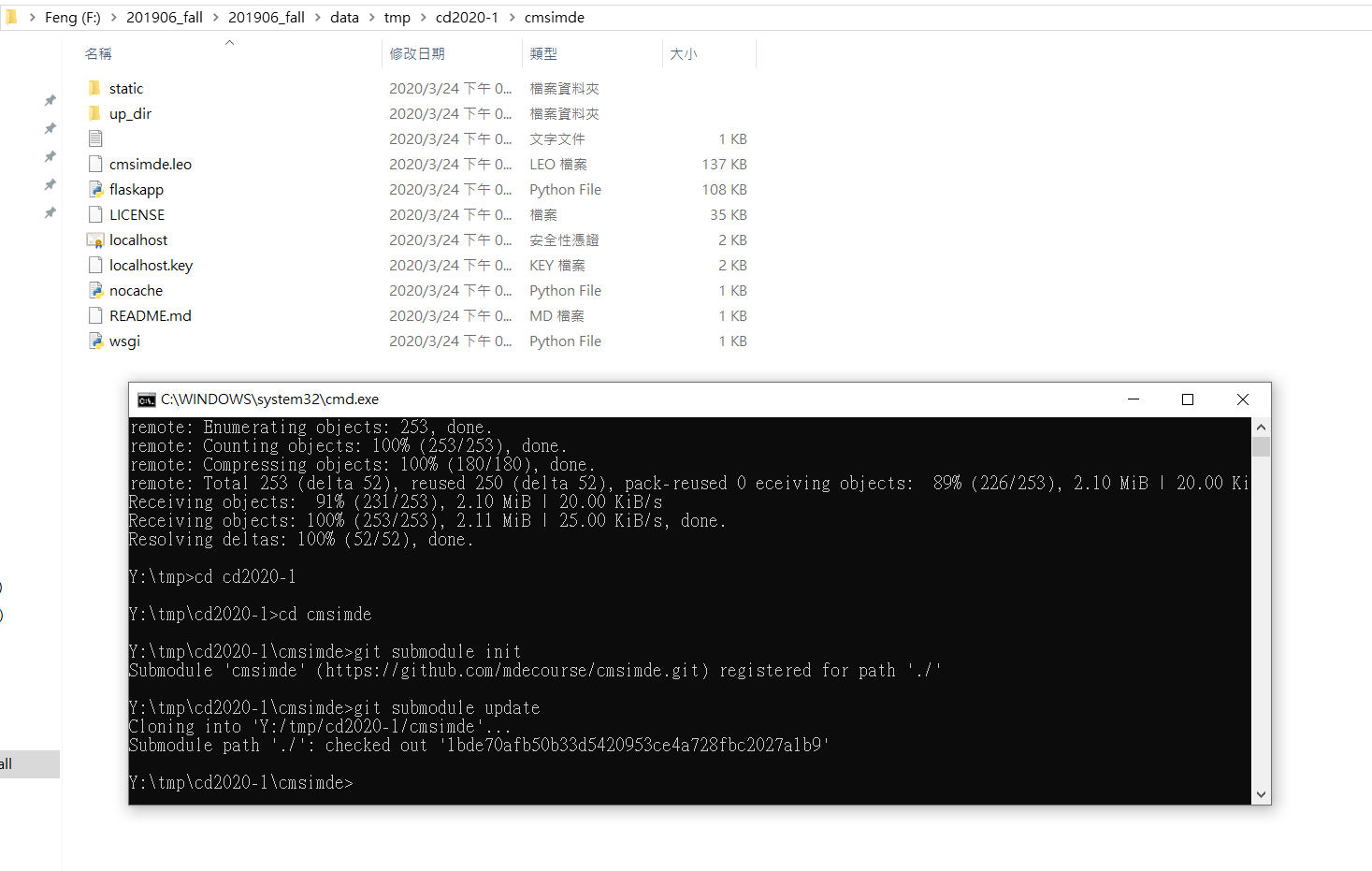
Task: Select the file name 'README.md'
Action: tap(151, 316)
